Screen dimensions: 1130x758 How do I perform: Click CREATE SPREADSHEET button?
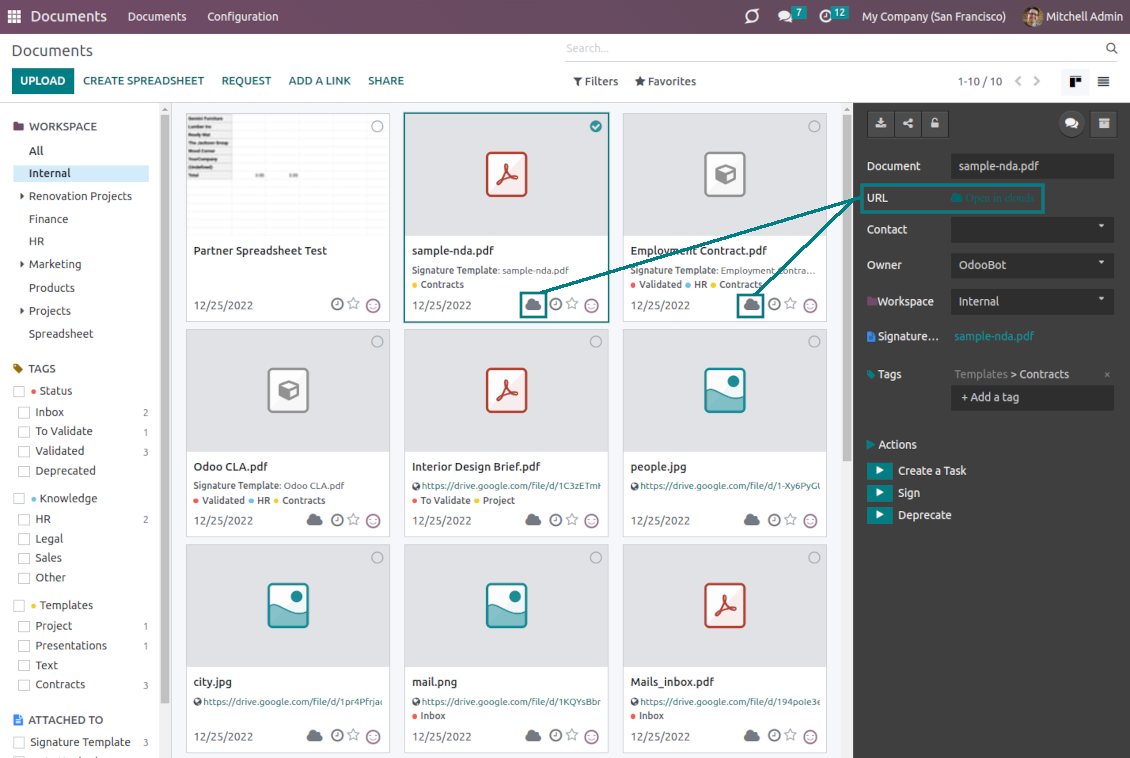click(x=143, y=81)
